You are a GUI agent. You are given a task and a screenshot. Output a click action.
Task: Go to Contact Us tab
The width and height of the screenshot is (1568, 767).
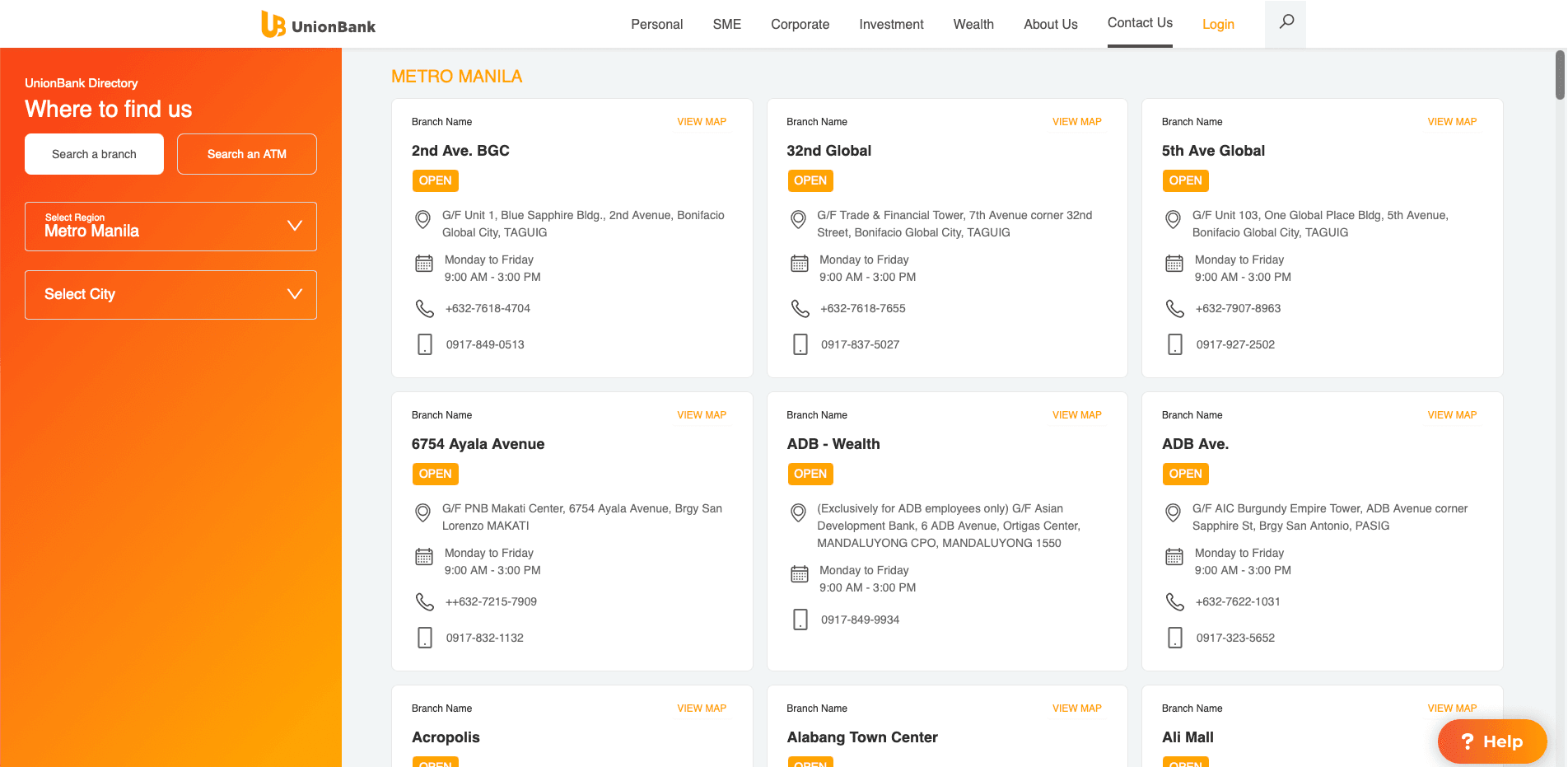(x=1140, y=23)
